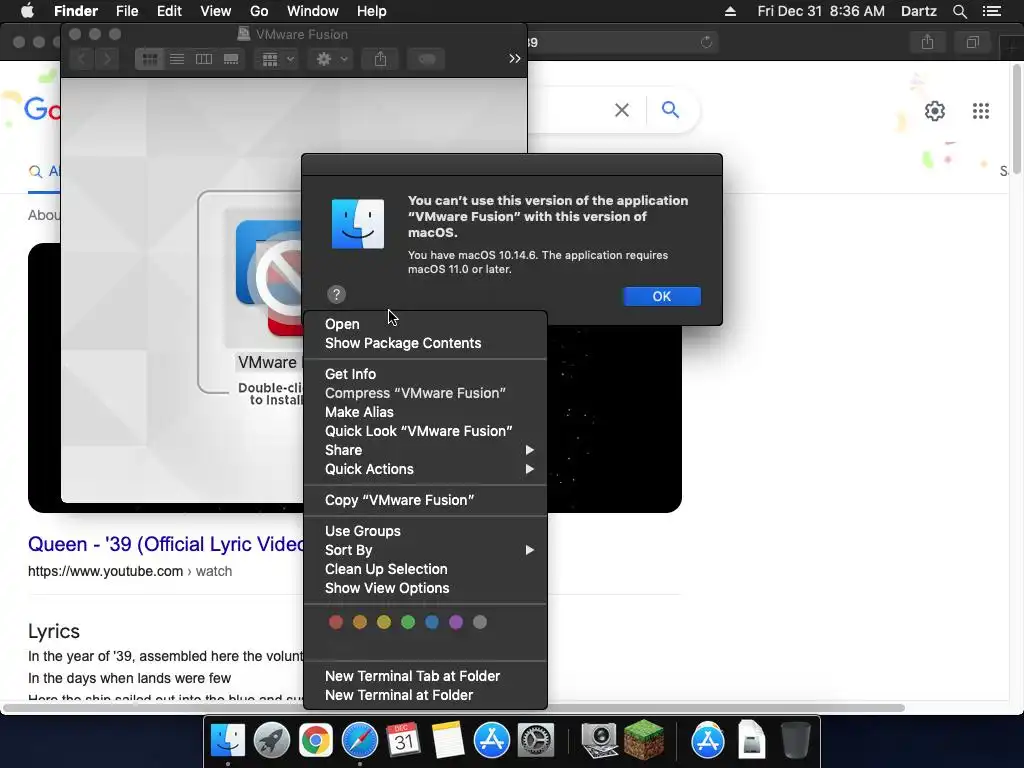Launch Google Chrome from the Dock

click(x=315, y=741)
